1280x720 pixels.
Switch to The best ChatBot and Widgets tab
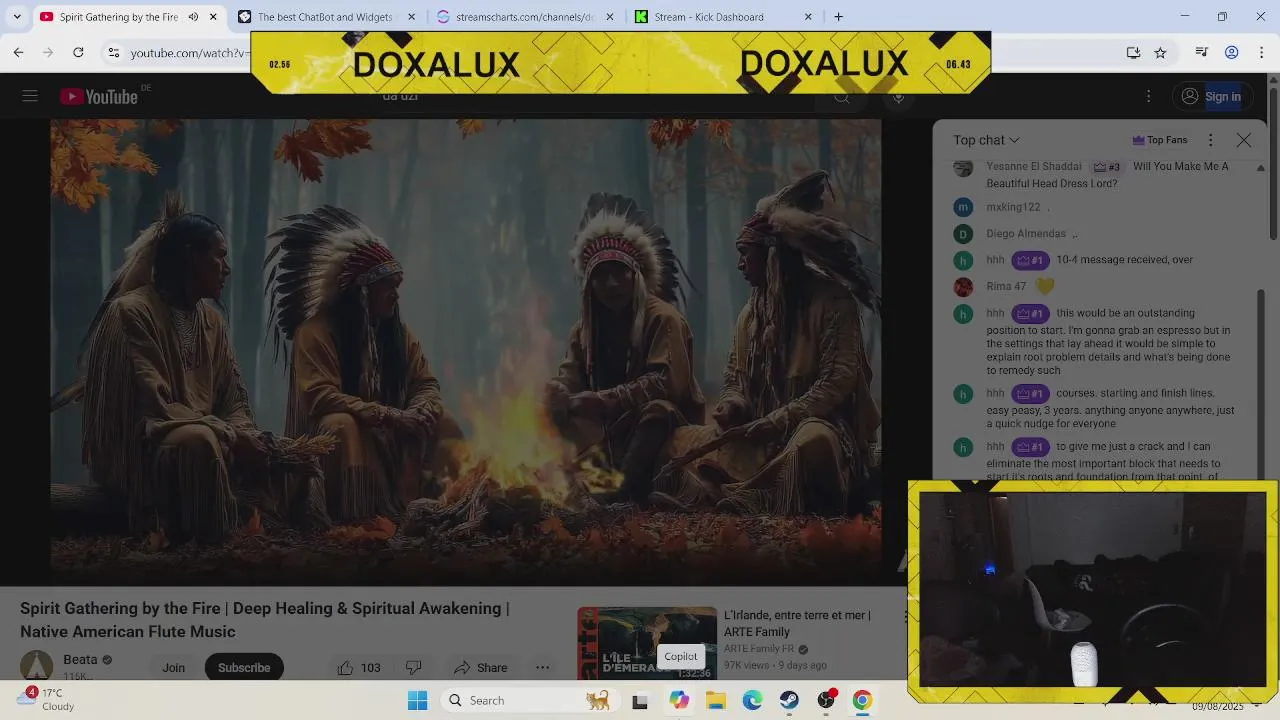pos(324,17)
